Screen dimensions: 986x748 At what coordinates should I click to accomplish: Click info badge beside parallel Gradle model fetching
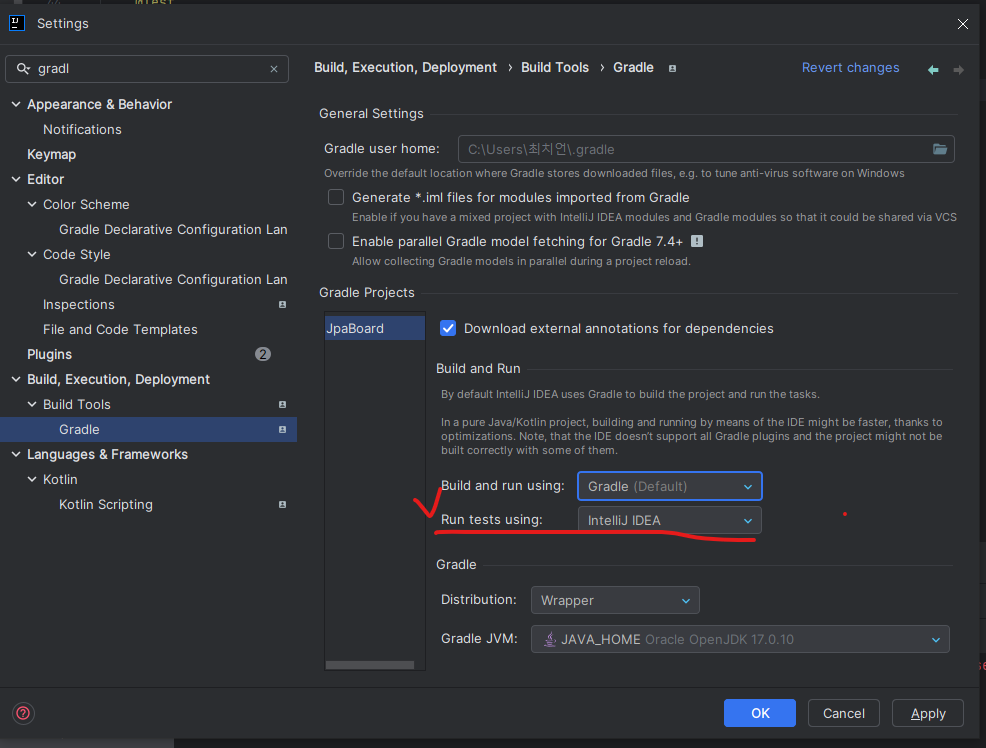pos(697,241)
